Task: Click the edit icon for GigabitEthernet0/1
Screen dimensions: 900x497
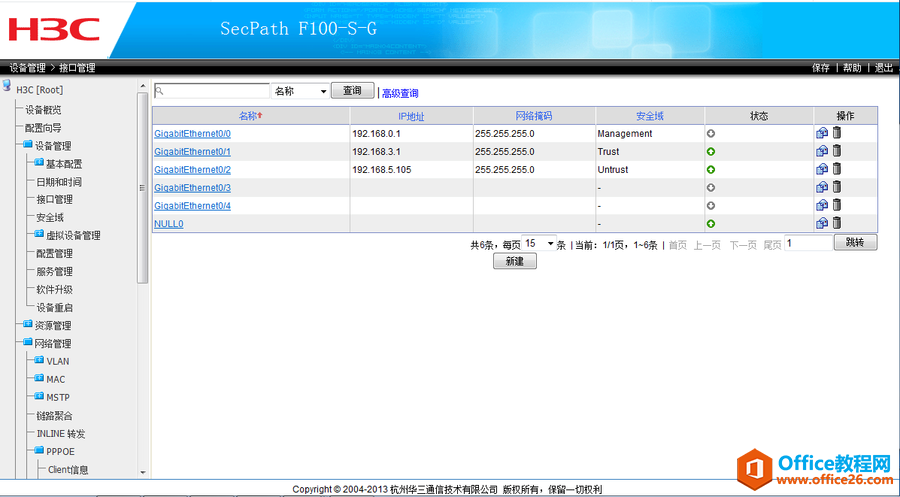Action: pos(822,151)
